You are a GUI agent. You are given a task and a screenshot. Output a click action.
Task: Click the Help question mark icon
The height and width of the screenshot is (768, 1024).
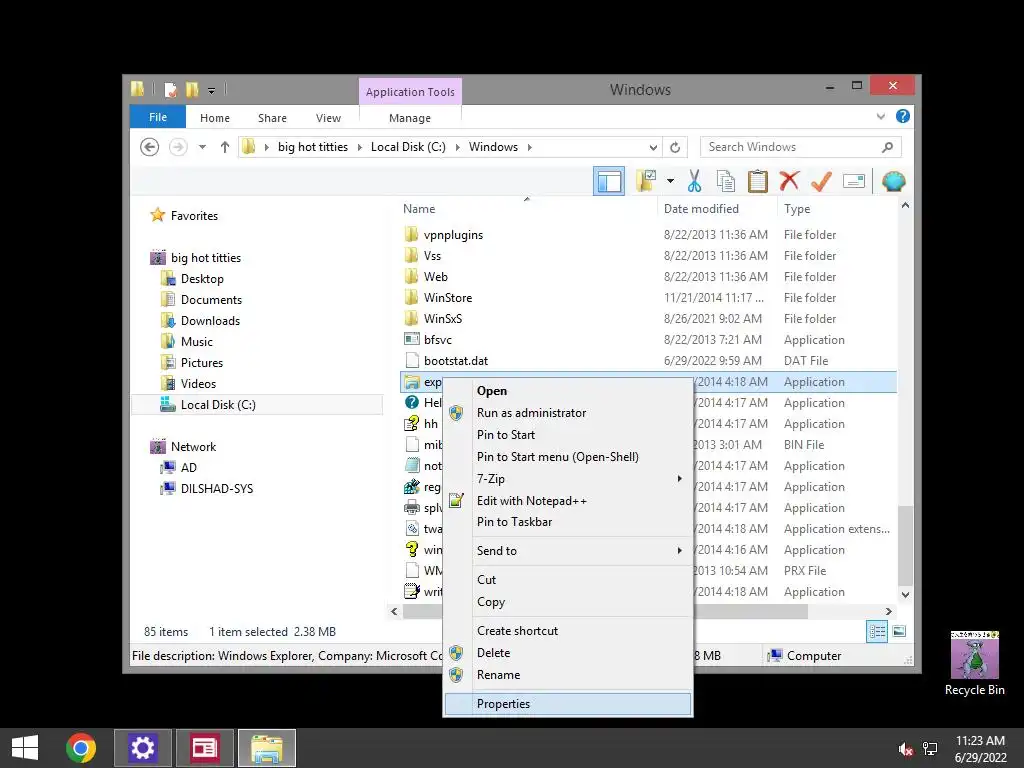(903, 116)
